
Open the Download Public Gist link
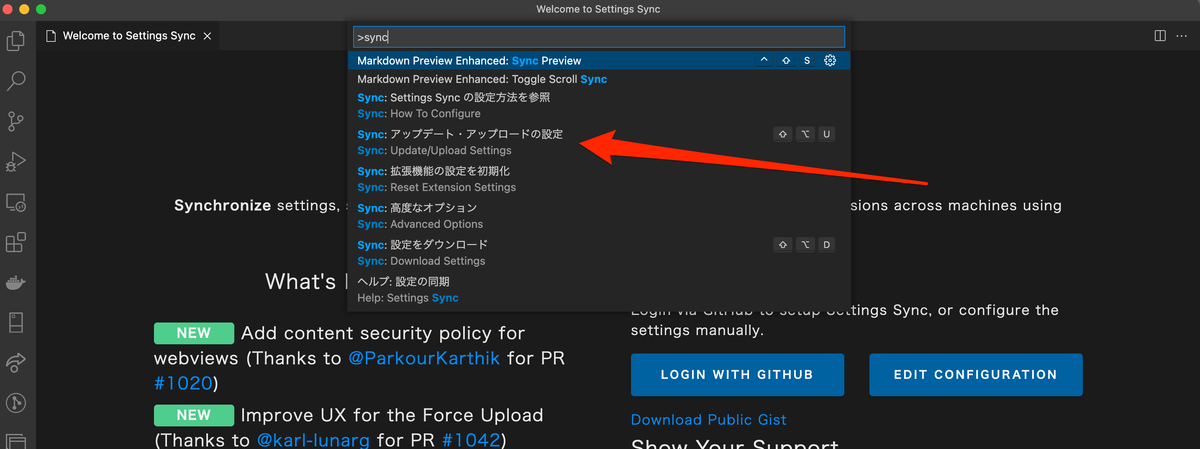[709, 420]
